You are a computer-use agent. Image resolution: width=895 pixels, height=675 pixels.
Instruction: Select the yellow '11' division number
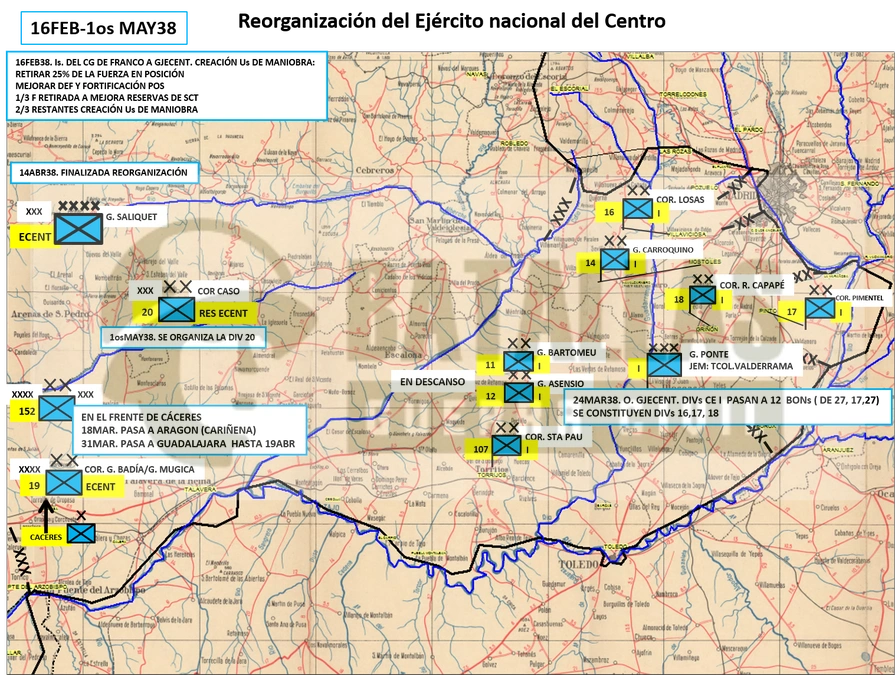[x=490, y=365]
